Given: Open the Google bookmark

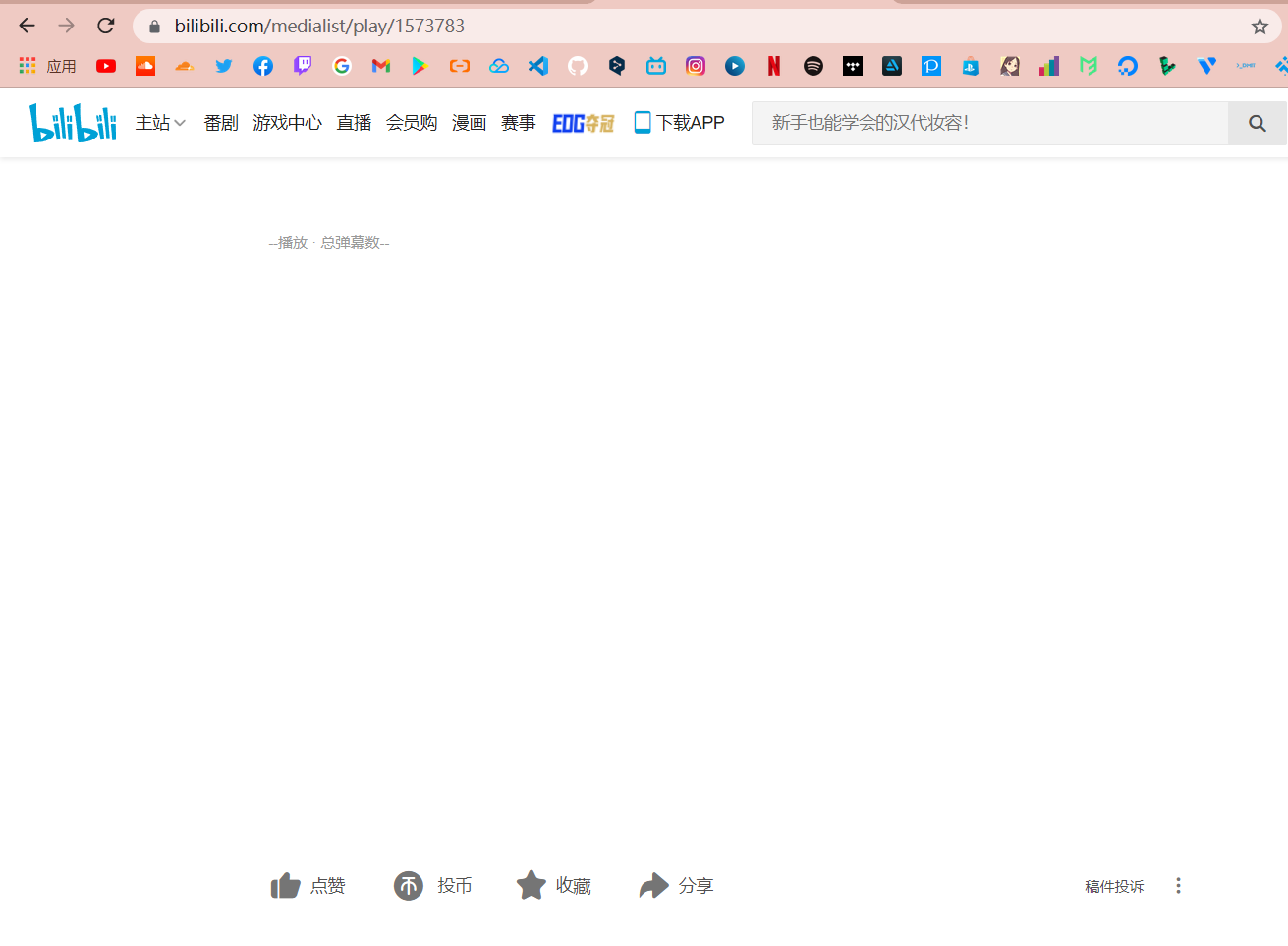Looking at the screenshot, I should coord(342,66).
